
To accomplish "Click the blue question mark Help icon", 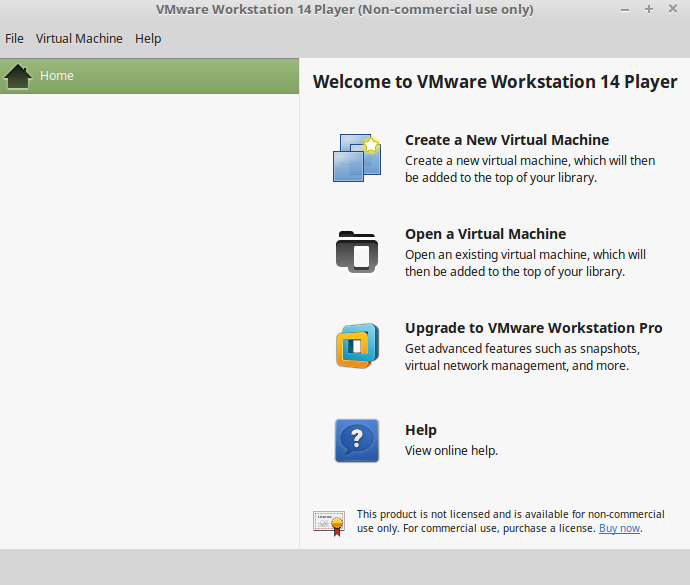I will pos(357,440).
